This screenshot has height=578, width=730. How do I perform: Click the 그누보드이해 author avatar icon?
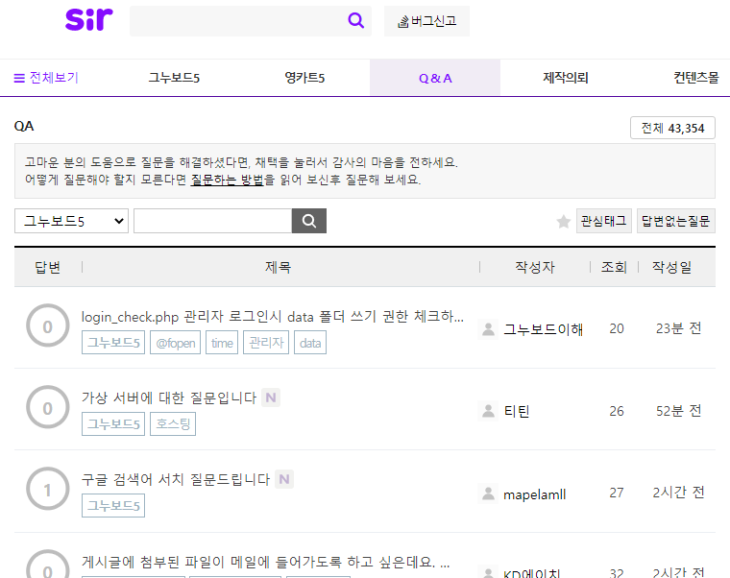coord(488,329)
